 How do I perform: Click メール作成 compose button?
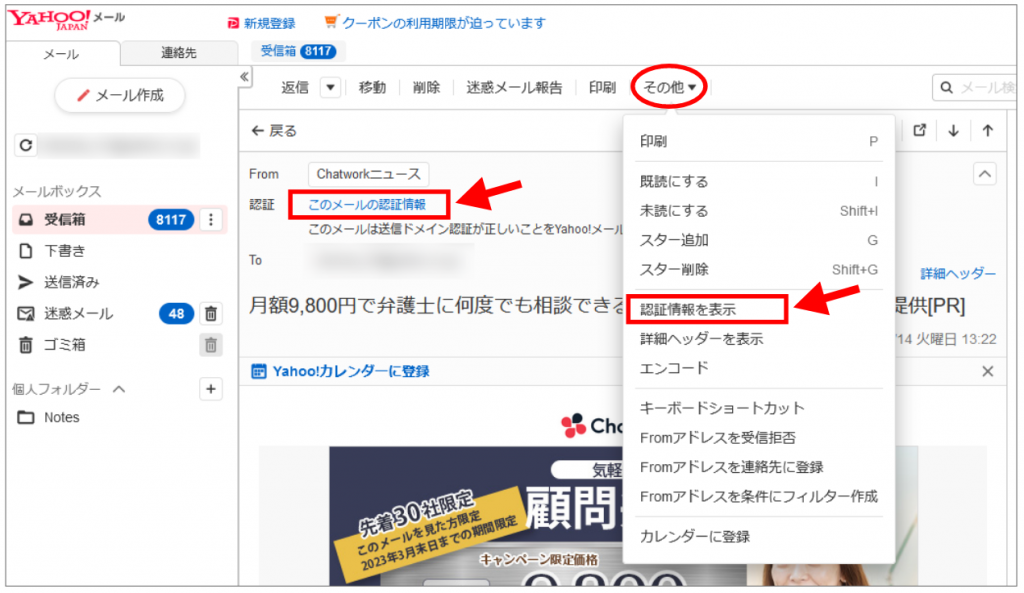tap(120, 95)
